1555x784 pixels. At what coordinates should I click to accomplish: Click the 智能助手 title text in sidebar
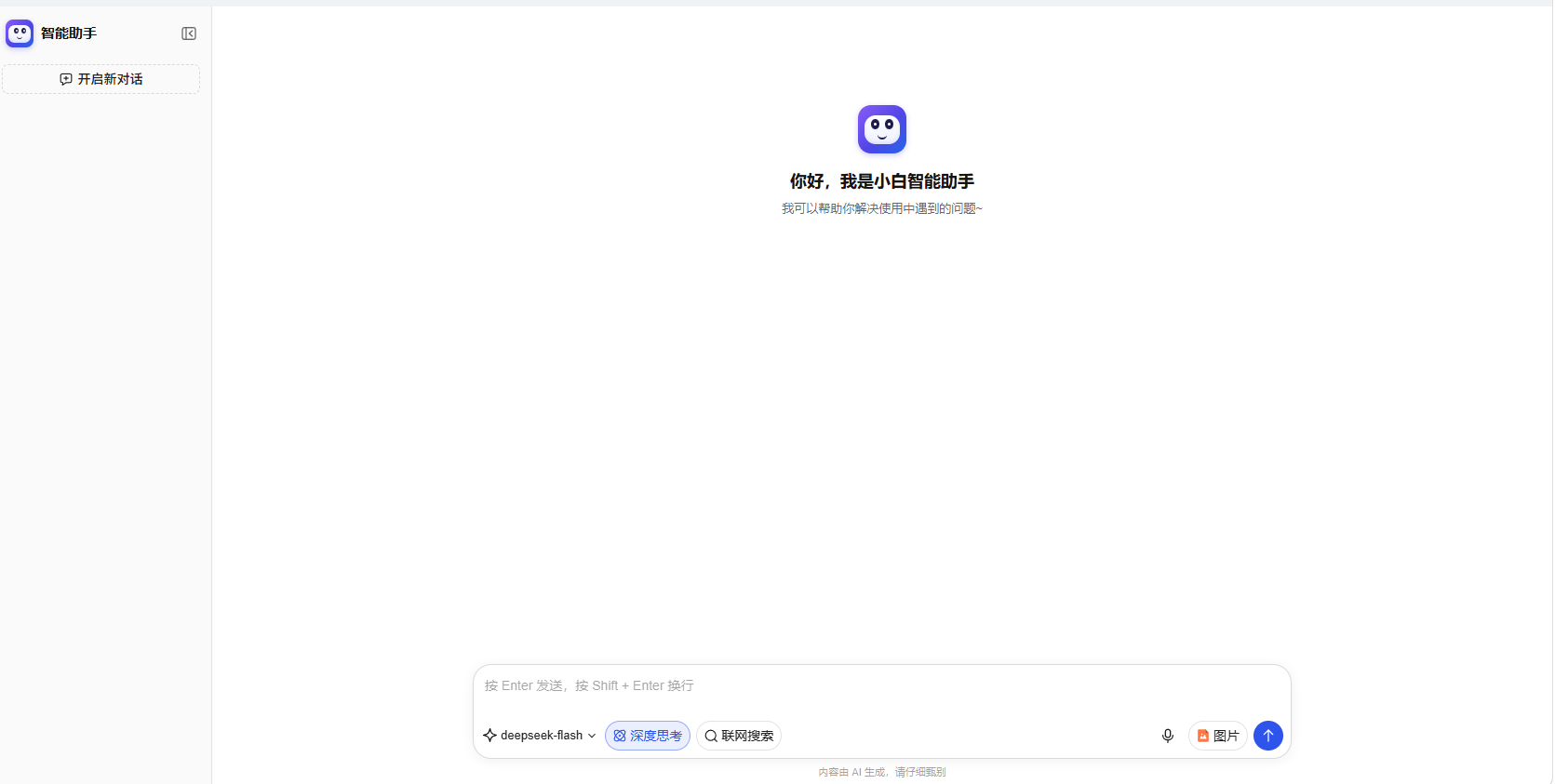(69, 33)
